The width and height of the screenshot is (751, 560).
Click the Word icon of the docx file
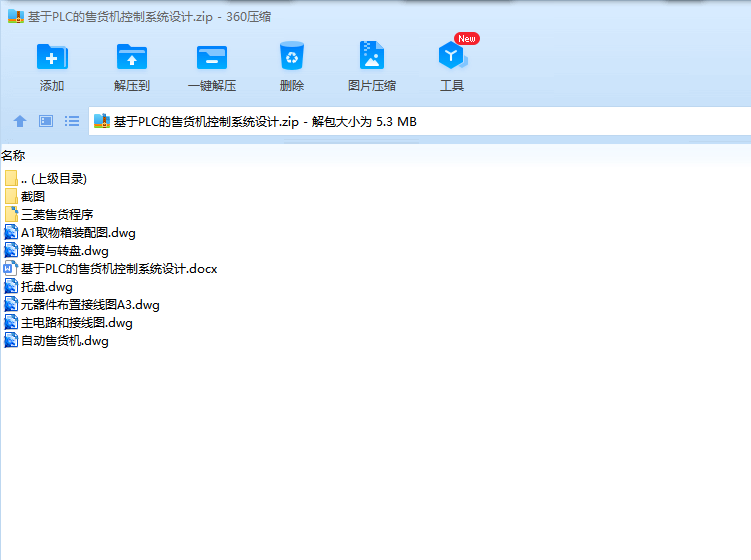pos(11,268)
